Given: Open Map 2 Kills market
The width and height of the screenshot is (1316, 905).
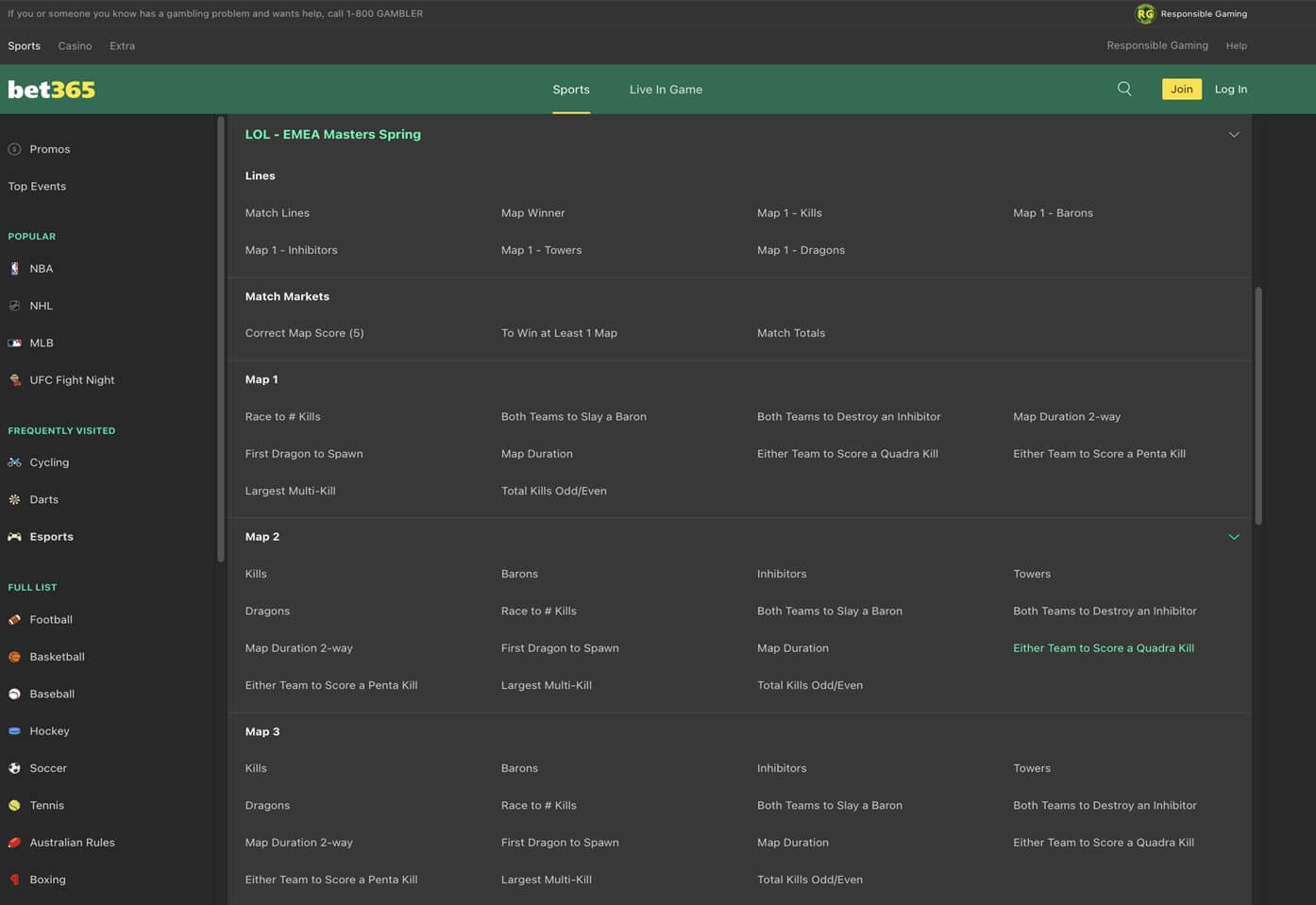Looking at the screenshot, I should click(x=256, y=574).
